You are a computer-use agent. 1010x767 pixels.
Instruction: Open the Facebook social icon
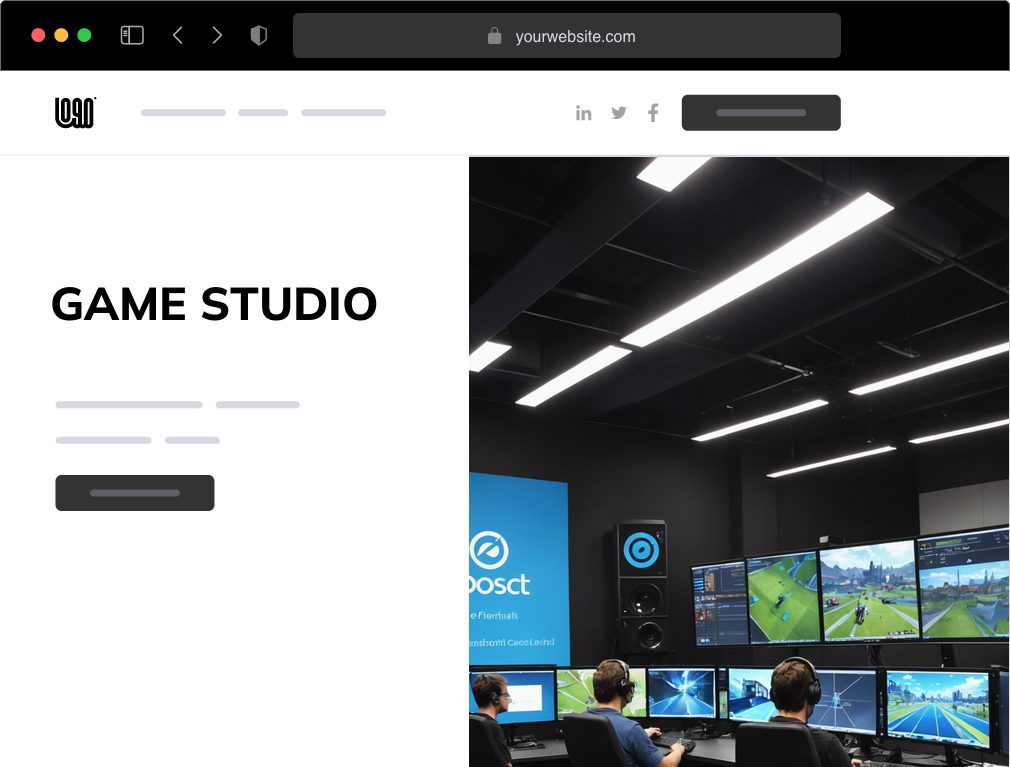(x=653, y=112)
